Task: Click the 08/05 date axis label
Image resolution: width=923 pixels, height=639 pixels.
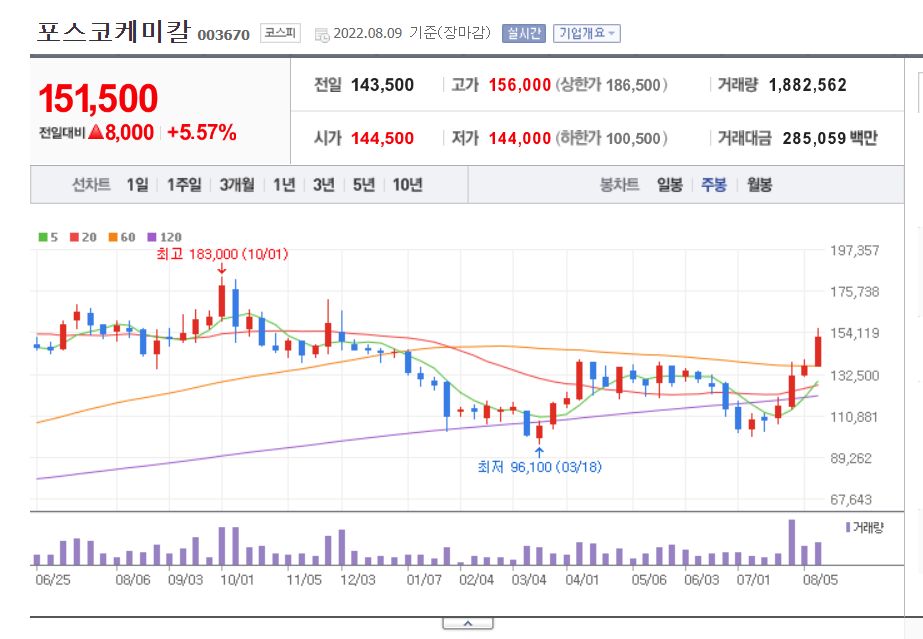Action: pyautogui.click(x=821, y=580)
